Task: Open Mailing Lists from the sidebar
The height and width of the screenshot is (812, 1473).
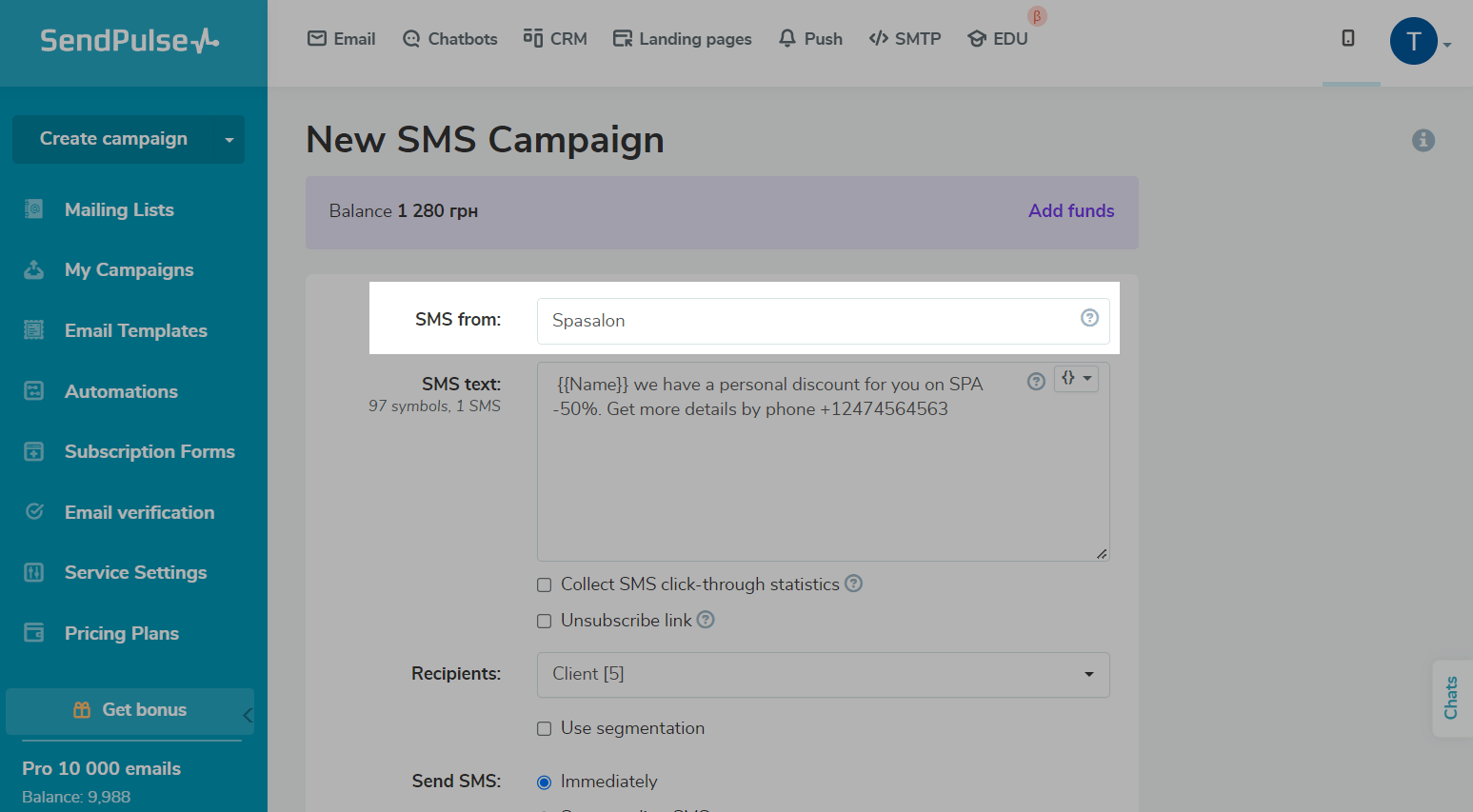Action: [x=119, y=209]
